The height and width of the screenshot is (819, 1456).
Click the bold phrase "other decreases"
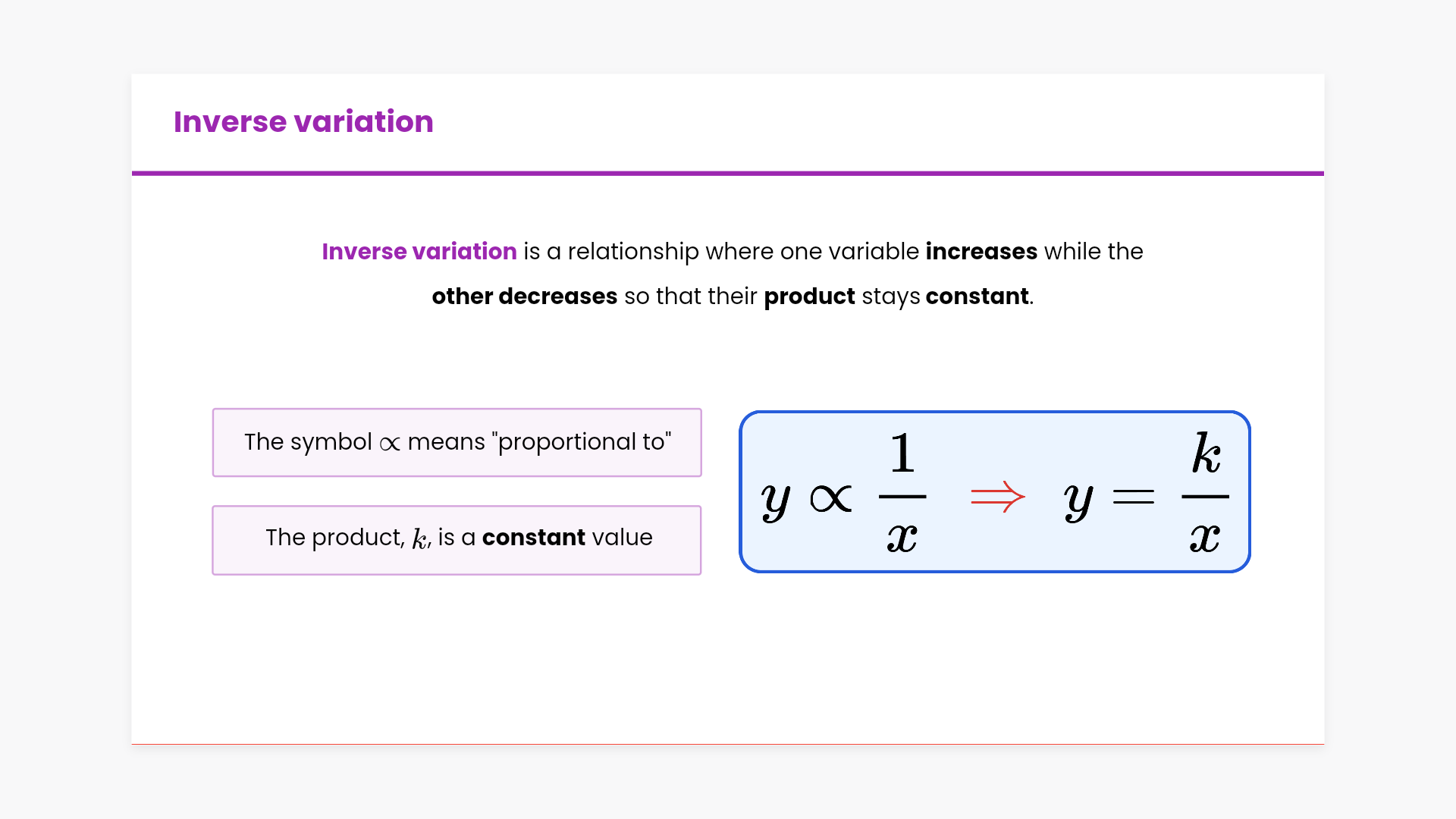(x=525, y=296)
